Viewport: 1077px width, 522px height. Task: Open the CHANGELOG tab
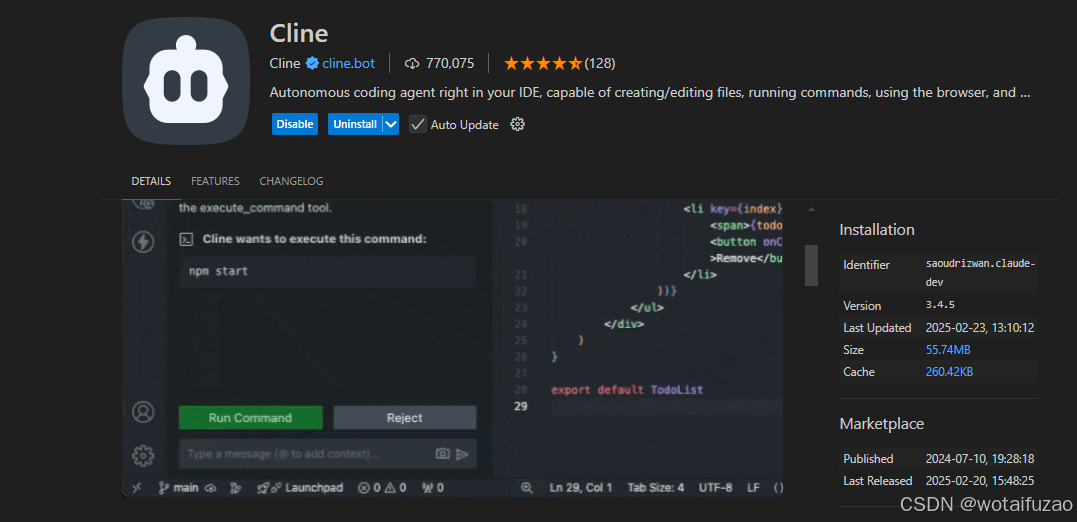coord(291,181)
